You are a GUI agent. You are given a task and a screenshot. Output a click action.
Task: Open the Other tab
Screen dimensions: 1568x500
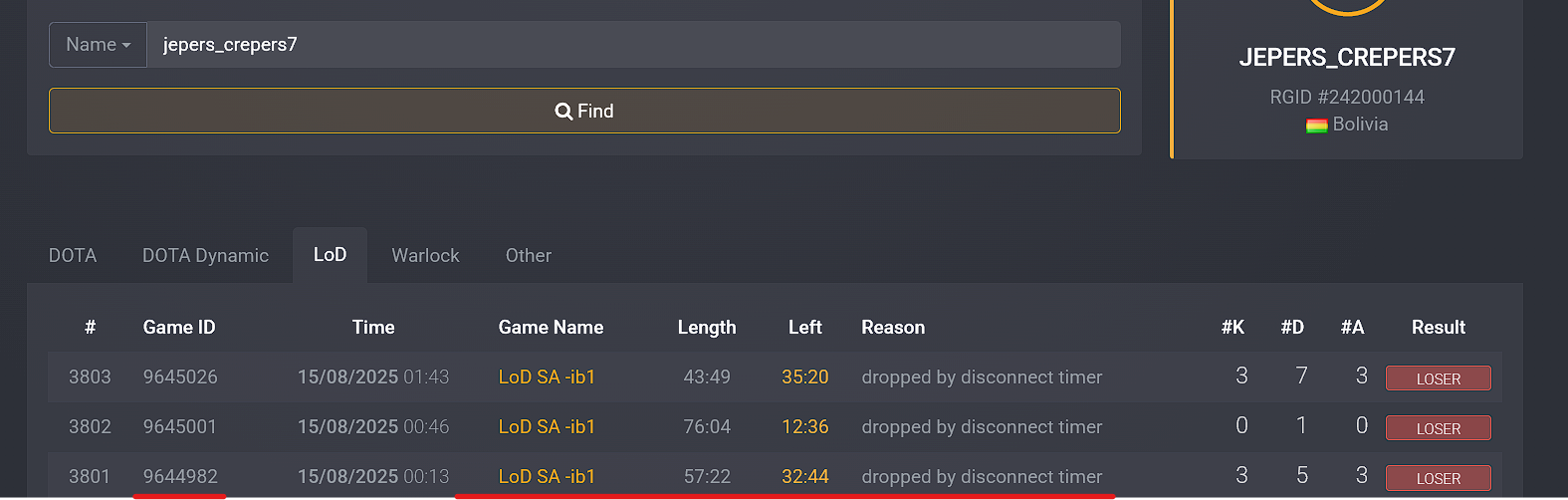[528, 256]
